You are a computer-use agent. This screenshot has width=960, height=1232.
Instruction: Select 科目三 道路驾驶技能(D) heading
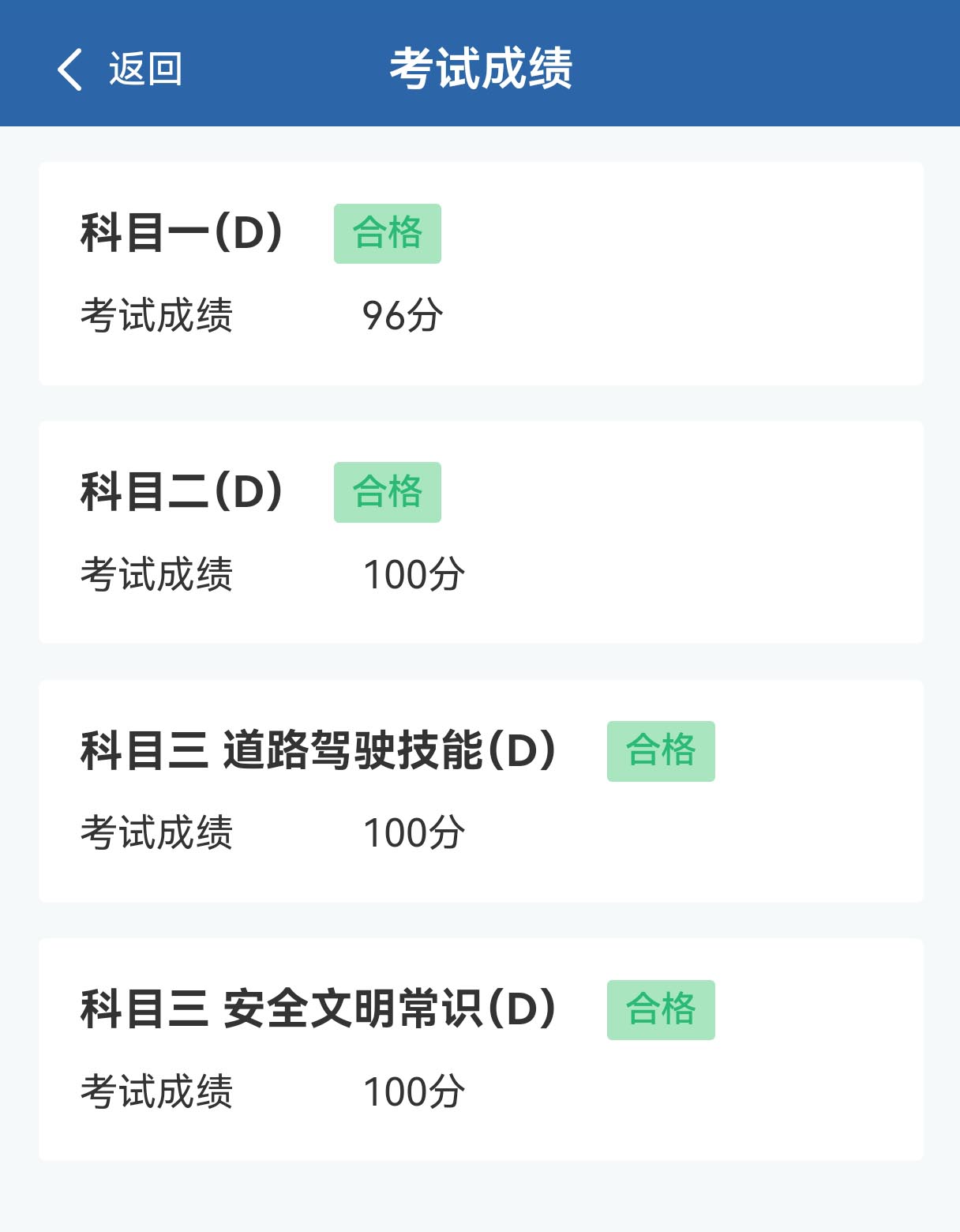pyautogui.click(x=318, y=750)
